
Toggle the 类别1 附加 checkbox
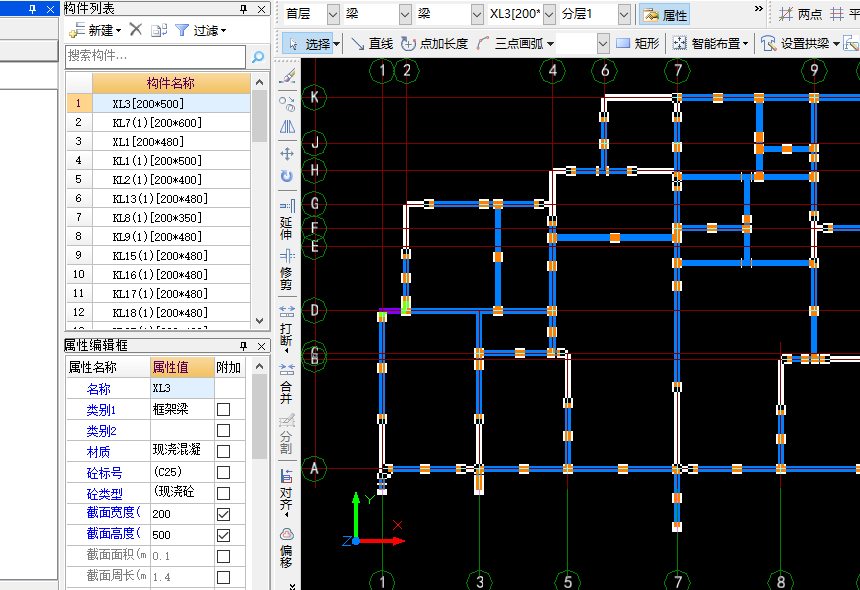[223, 409]
